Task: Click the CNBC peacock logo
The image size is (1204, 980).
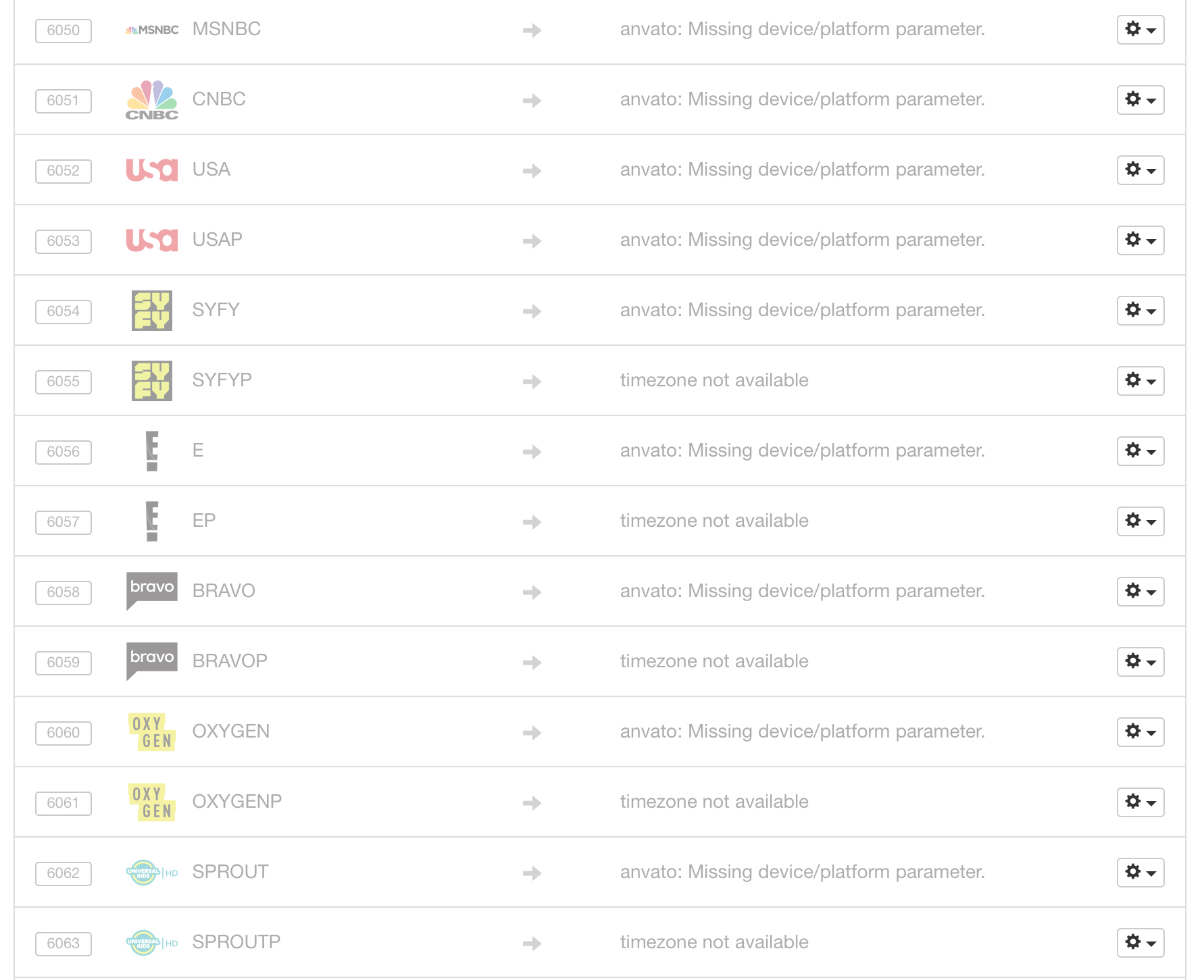Action: click(152, 100)
